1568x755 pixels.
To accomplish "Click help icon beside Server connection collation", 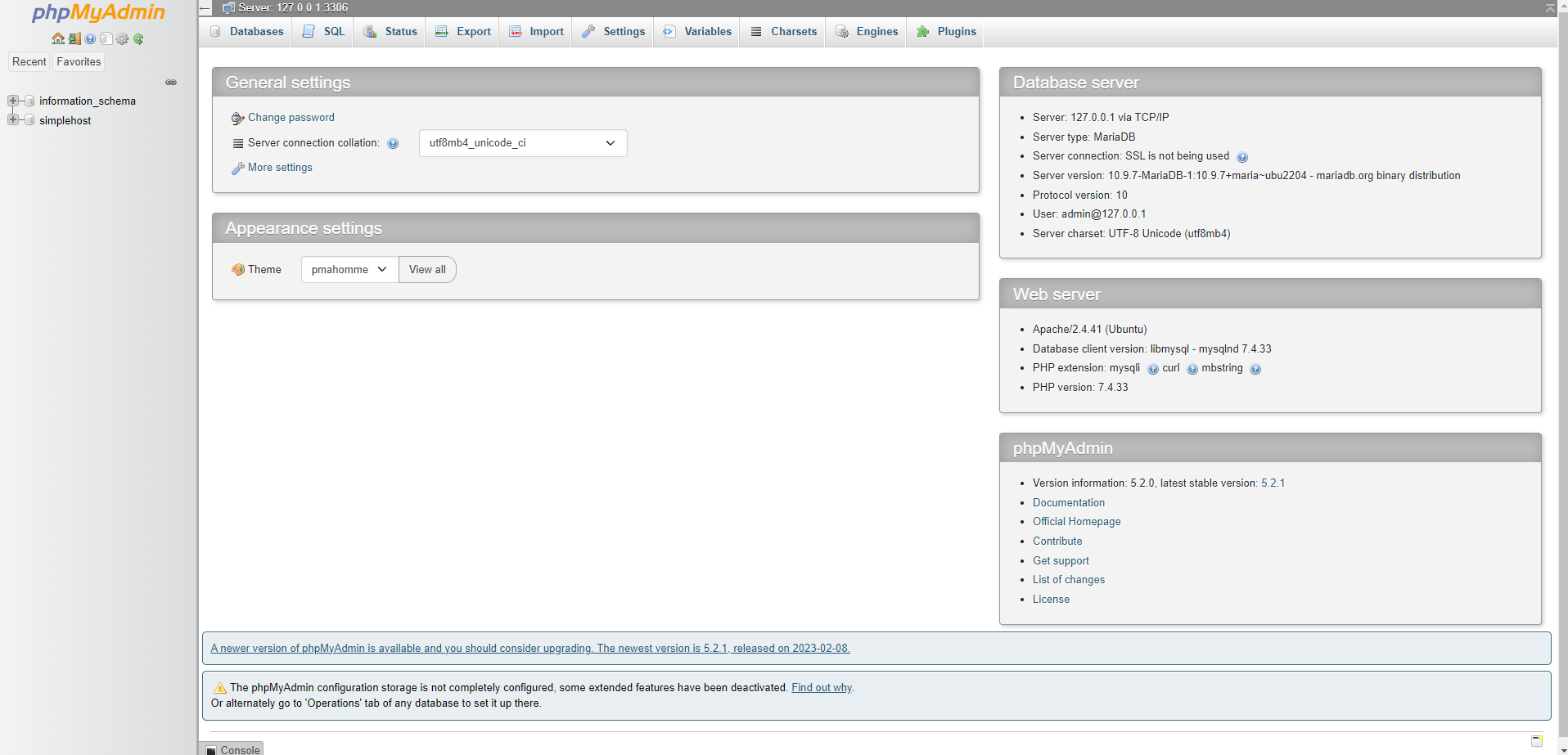I will pyautogui.click(x=394, y=143).
